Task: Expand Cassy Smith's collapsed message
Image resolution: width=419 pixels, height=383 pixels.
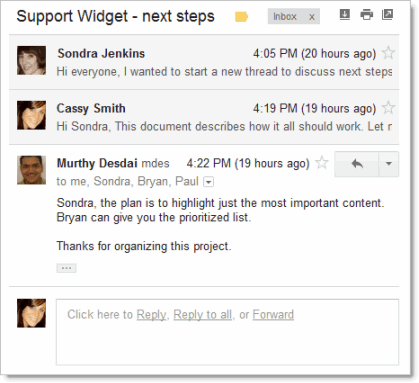Action: 204,117
